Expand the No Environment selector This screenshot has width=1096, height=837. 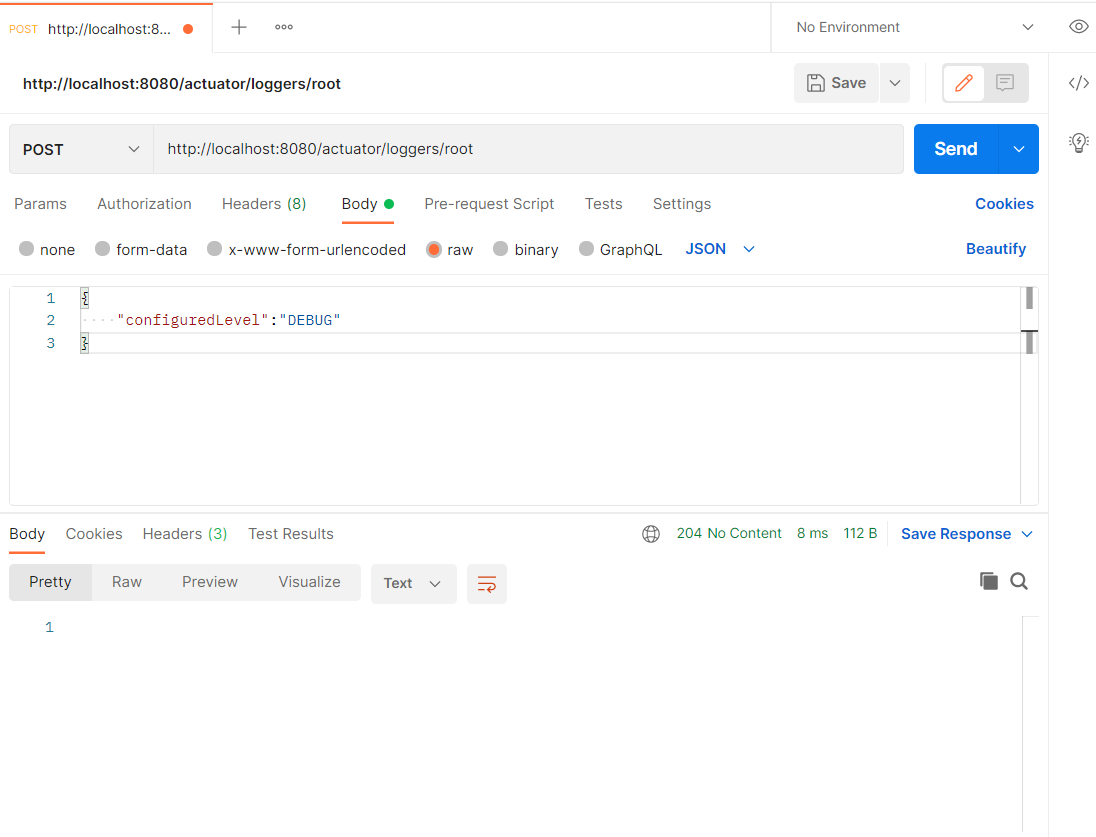(x=914, y=27)
